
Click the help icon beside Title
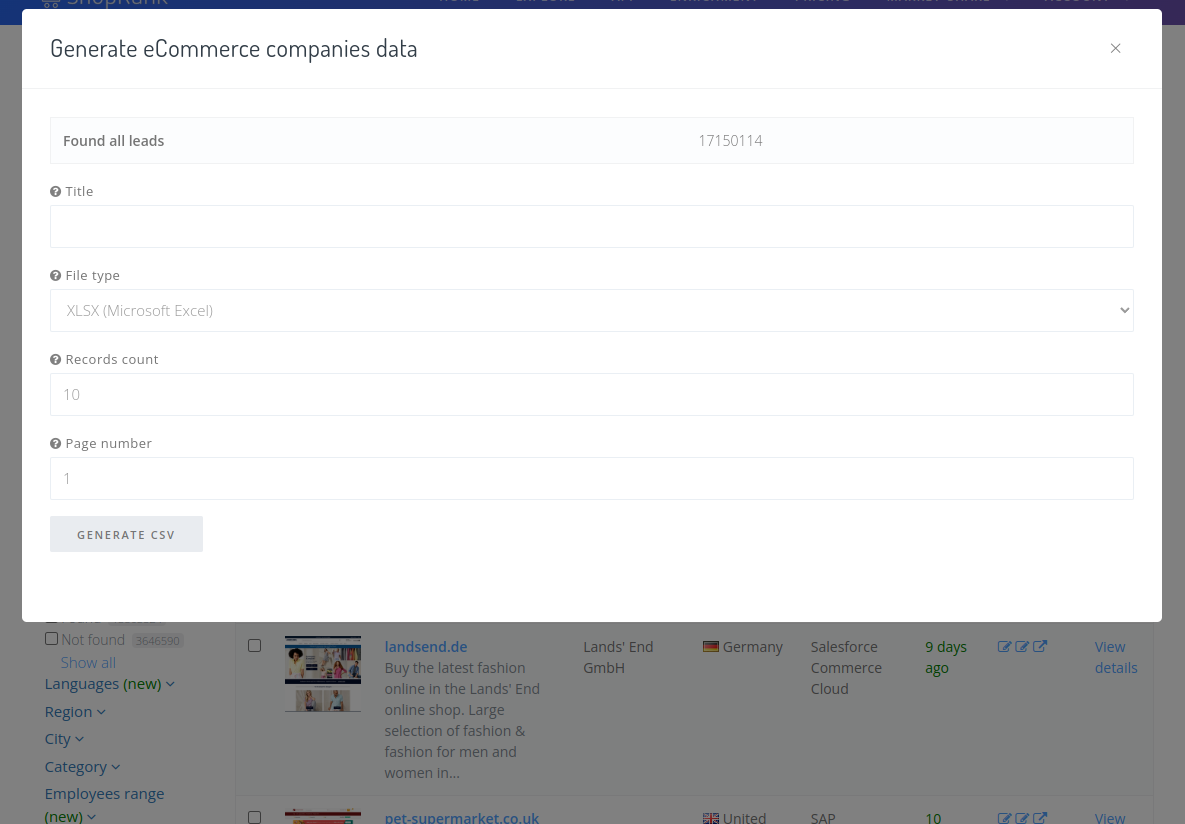click(56, 192)
